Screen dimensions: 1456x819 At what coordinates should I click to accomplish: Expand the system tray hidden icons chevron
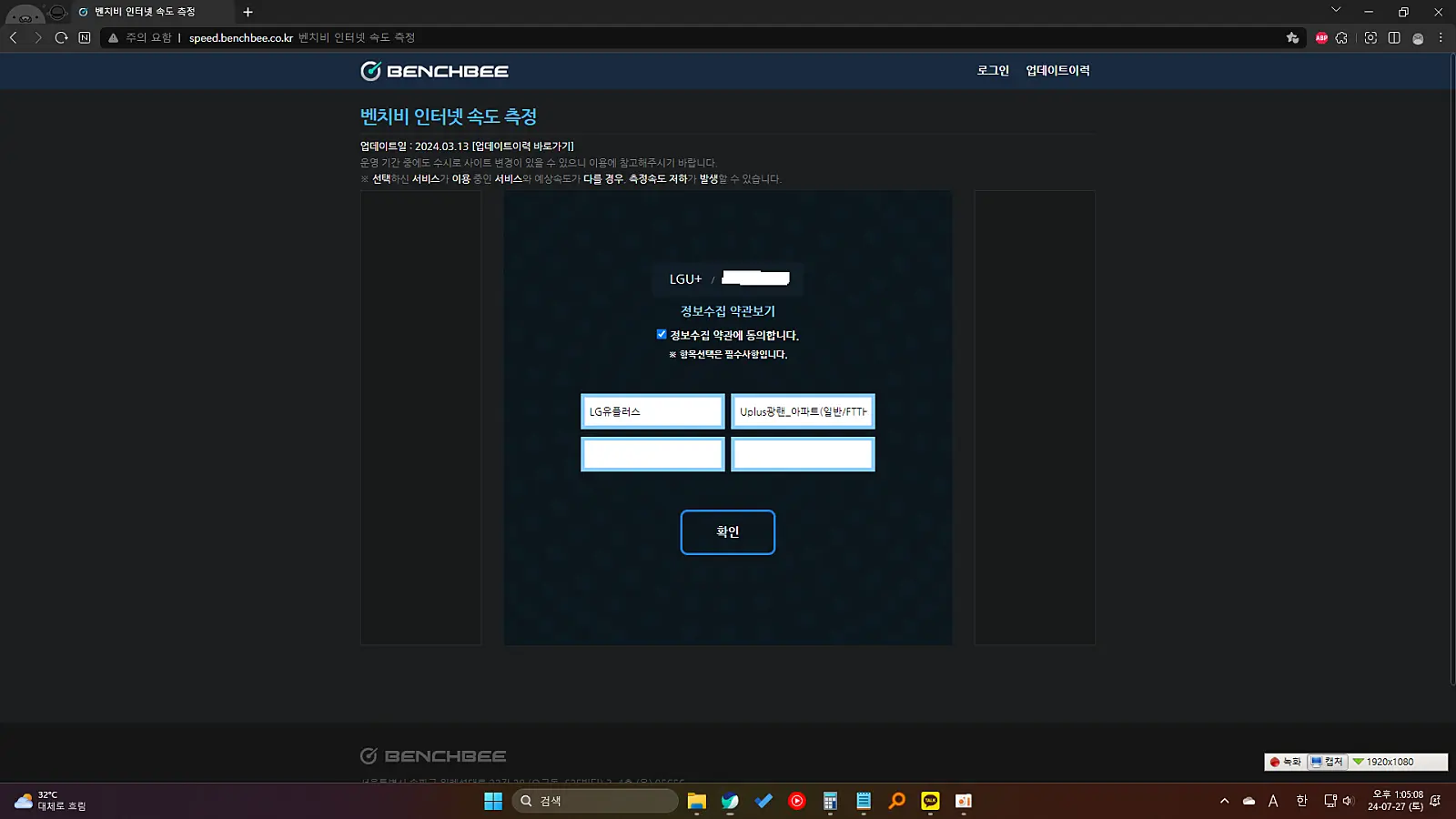[x=1224, y=801]
